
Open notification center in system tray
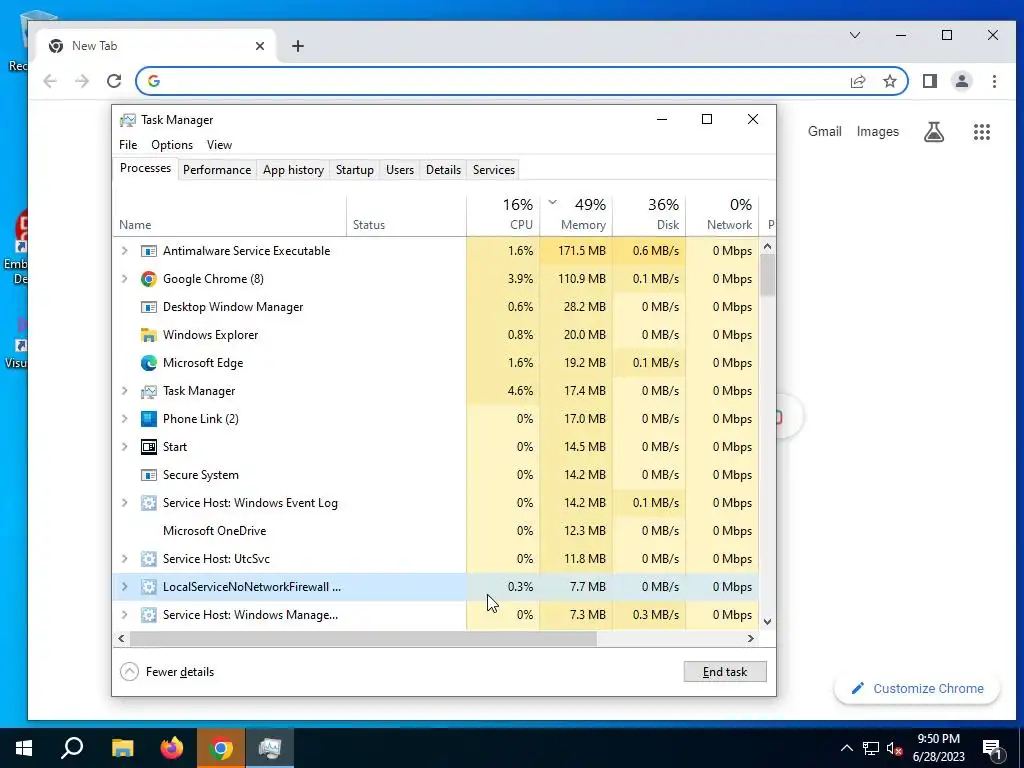[x=991, y=749]
